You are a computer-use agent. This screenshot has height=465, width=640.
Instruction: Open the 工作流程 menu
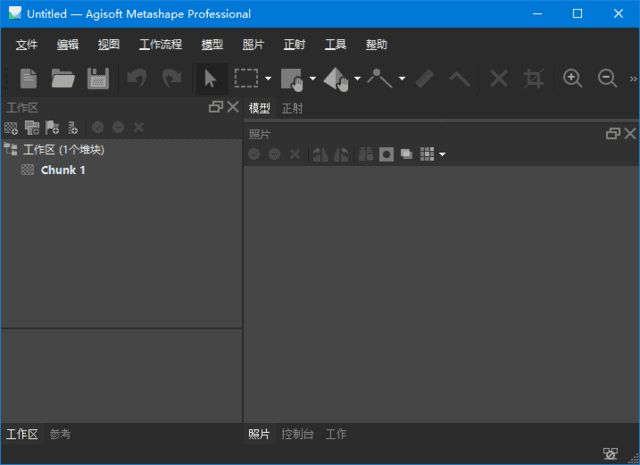pos(160,45)
